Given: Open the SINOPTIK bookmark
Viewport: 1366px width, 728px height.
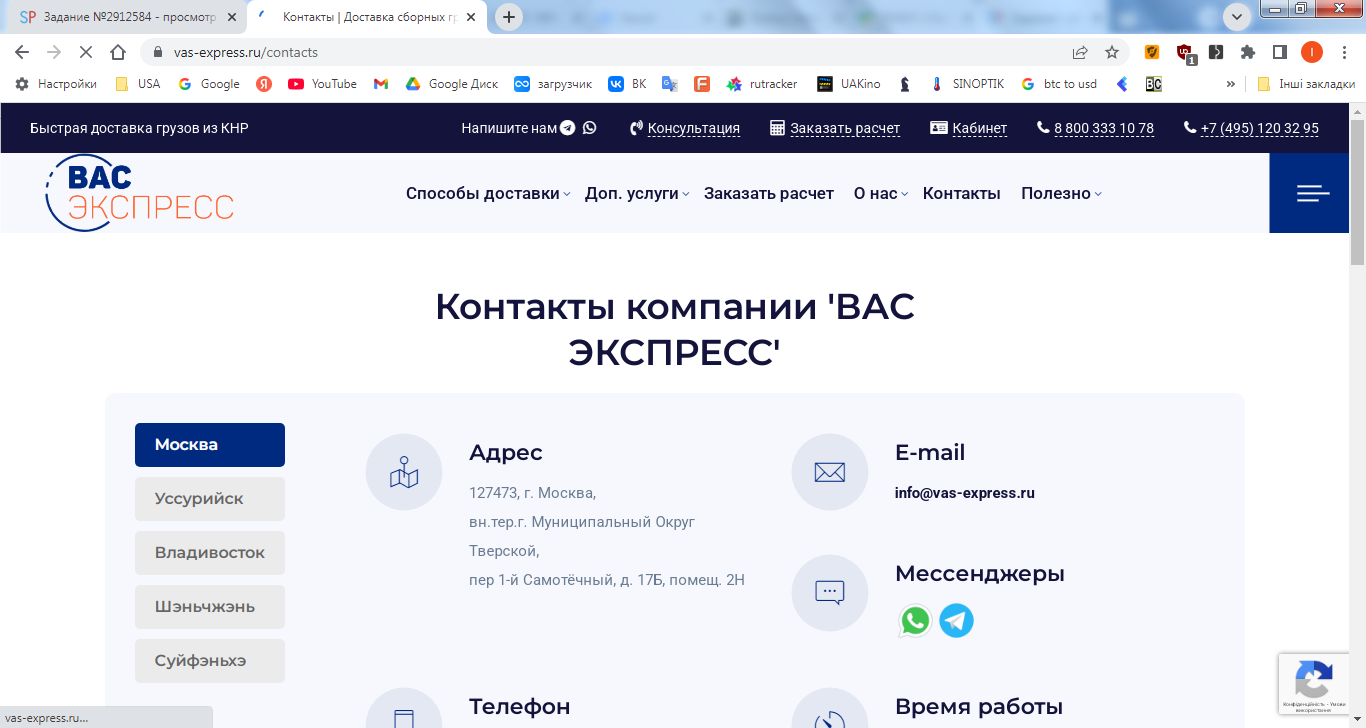Looking at the screenshot, I should [967, 84].
